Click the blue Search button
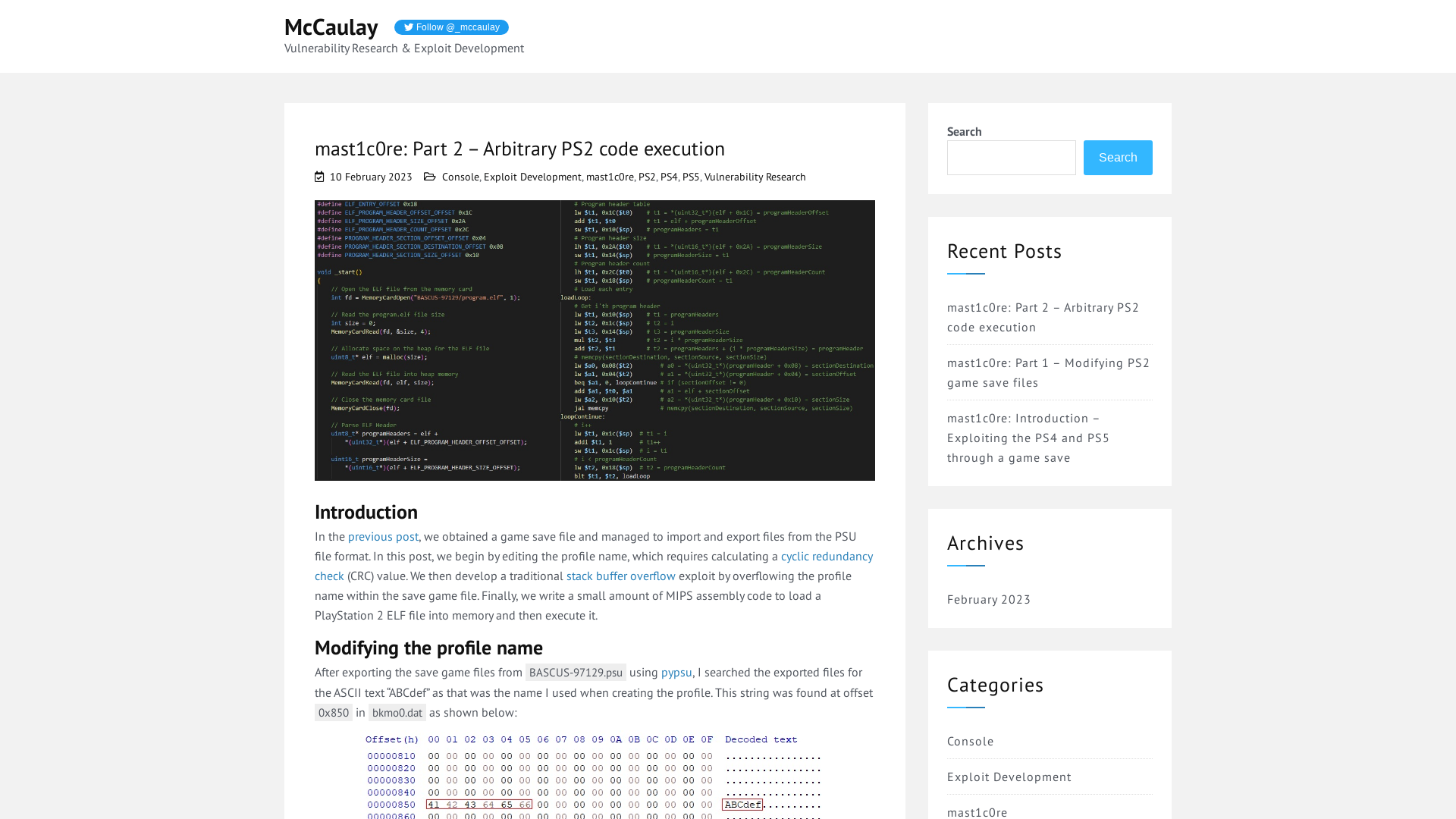Viewport: 1456px width, 819px height. tap(1118, 158)
